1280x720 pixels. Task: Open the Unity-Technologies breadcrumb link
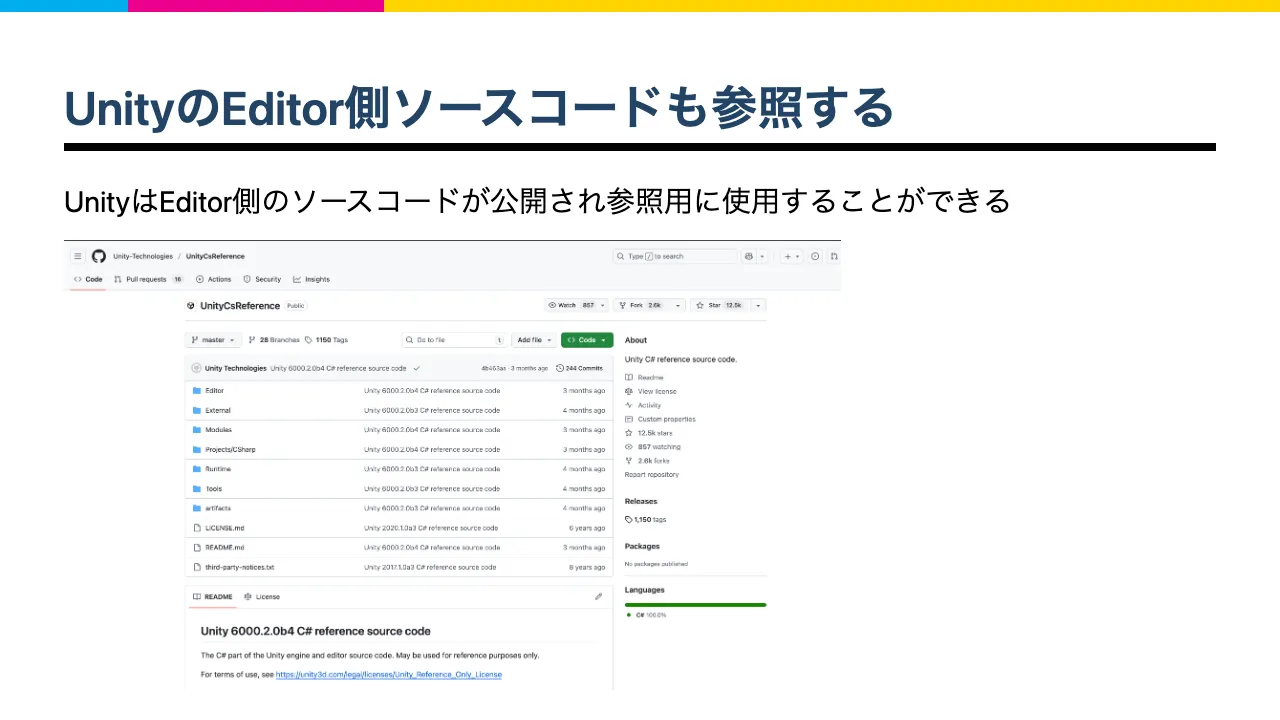[143, 256]
